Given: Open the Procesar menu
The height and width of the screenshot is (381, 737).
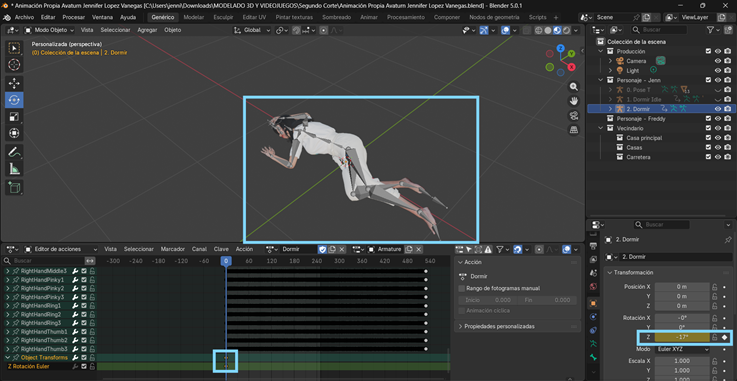Looking at the screenshot, I should tap(74, 17).
